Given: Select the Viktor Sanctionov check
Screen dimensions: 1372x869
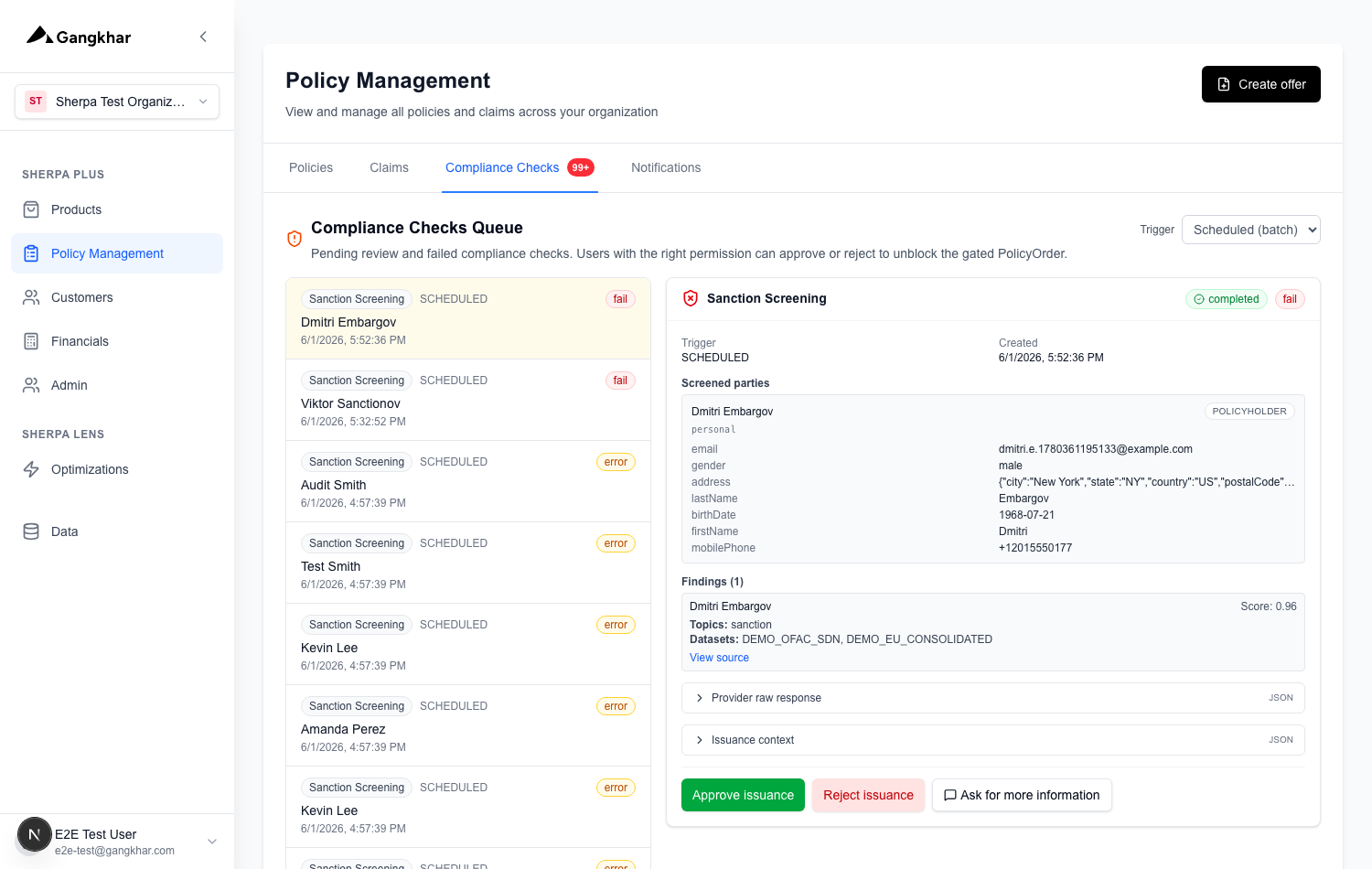Looking at the screenshot, I should coord(468,400).
